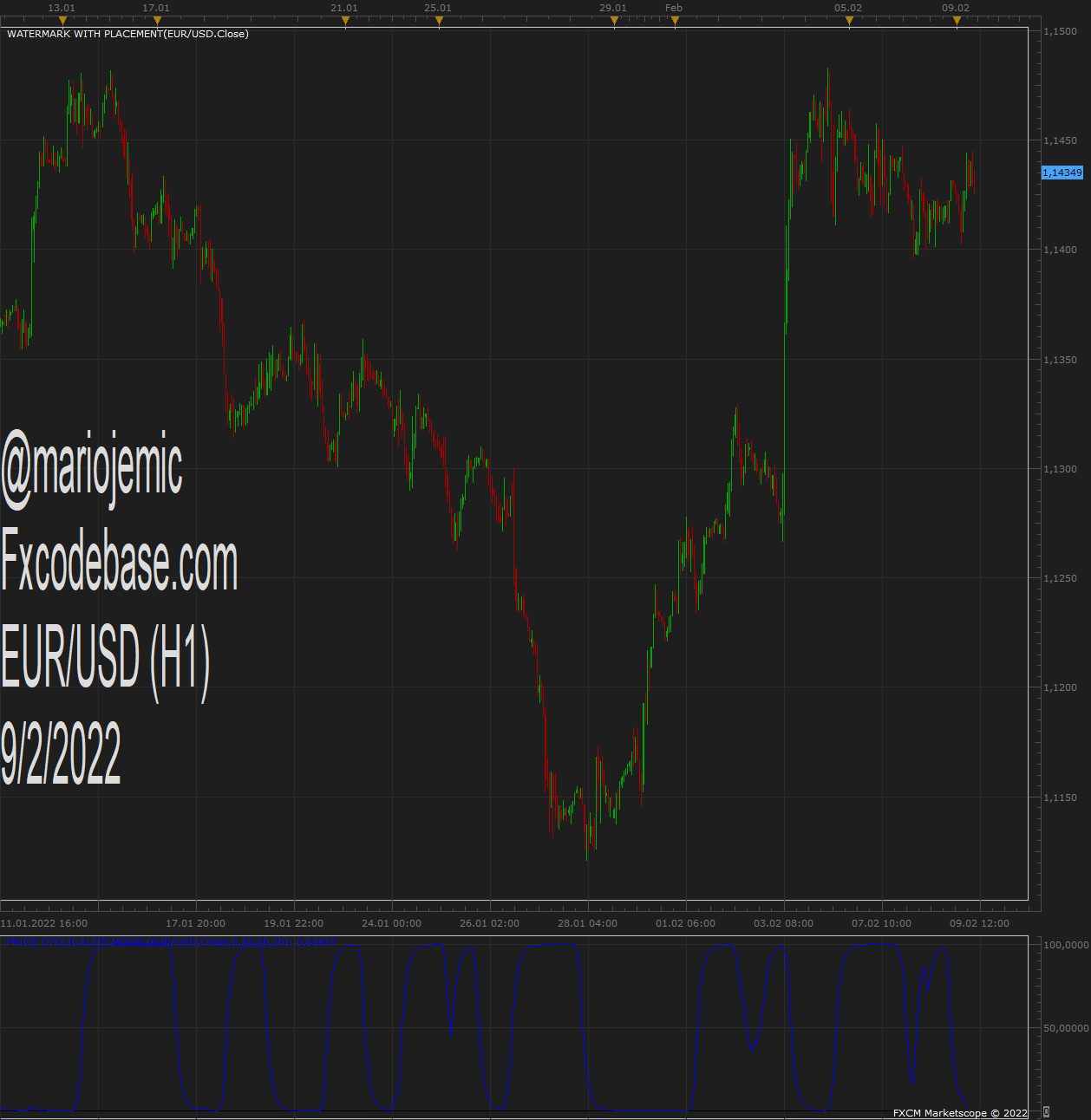Screen dimensions: 1091x1120
Task: Select the blue oscillator indicator label
Action: [170, 941]
